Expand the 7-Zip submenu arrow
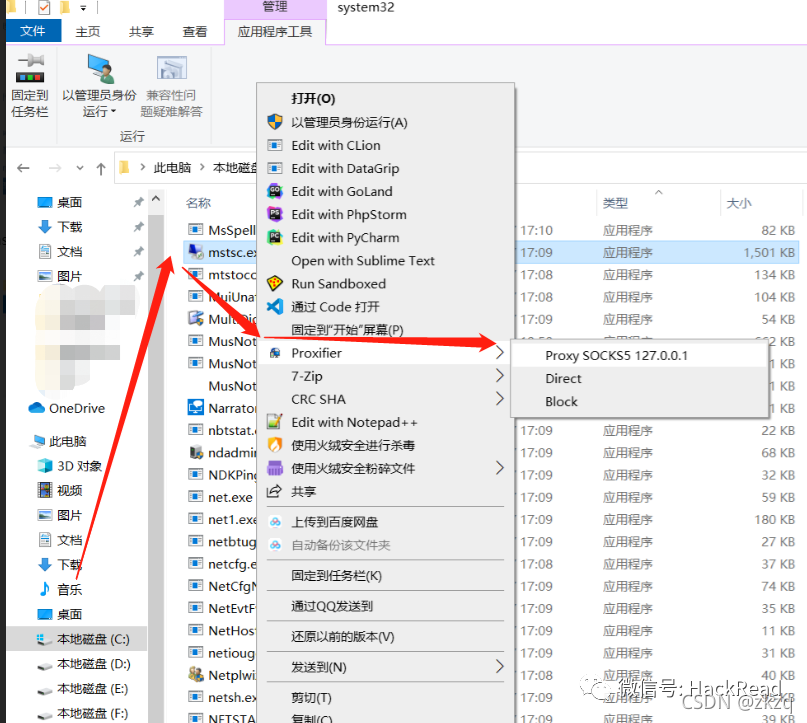 click(499, 376)
